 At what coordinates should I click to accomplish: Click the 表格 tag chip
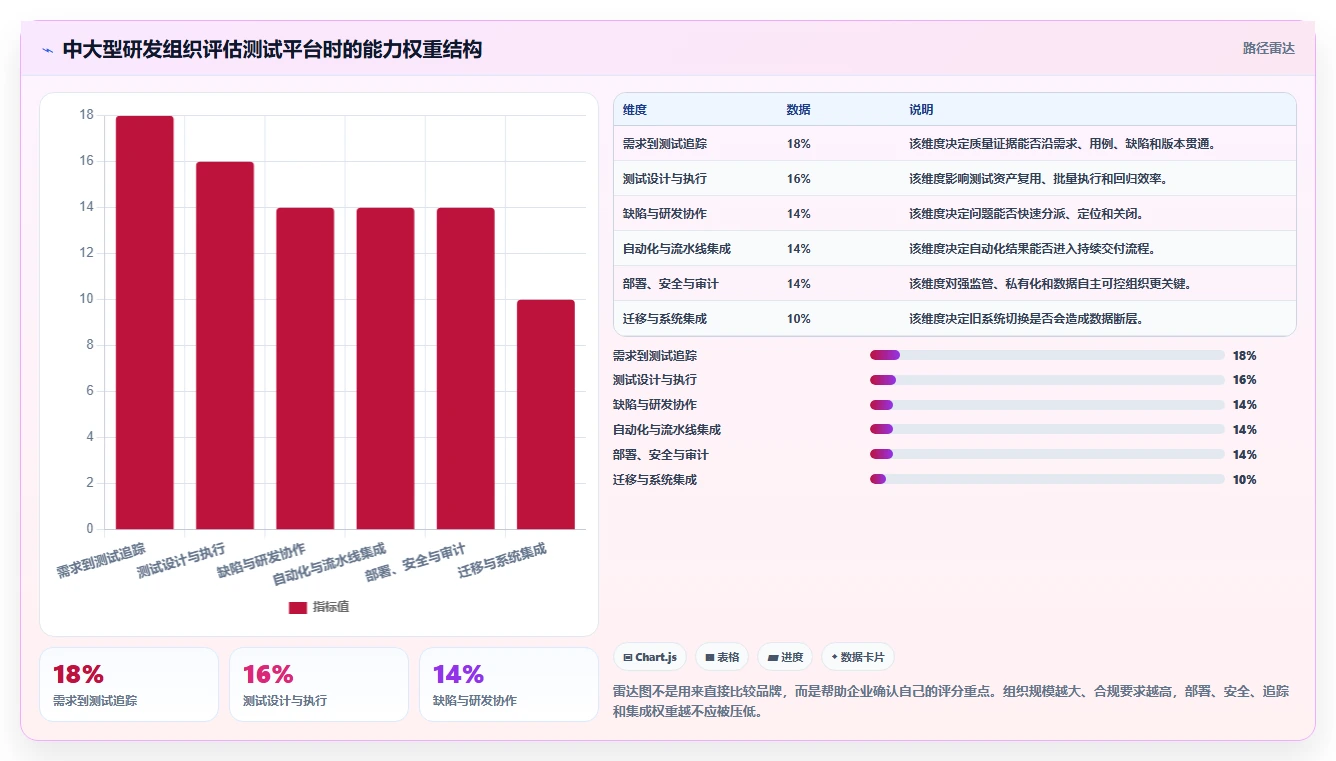click(x=722, y=657)
